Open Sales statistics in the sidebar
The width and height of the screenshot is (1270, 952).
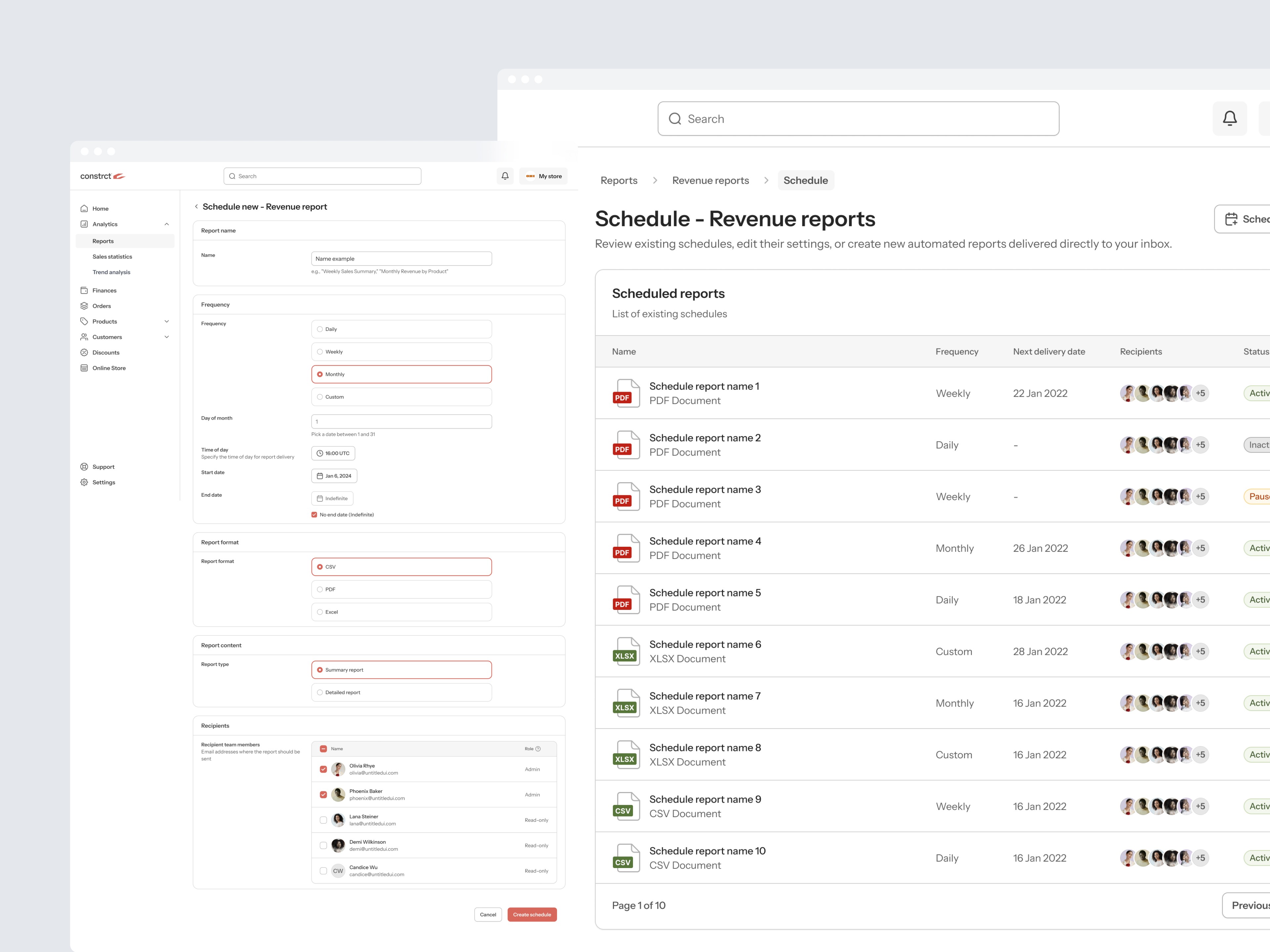112,257
